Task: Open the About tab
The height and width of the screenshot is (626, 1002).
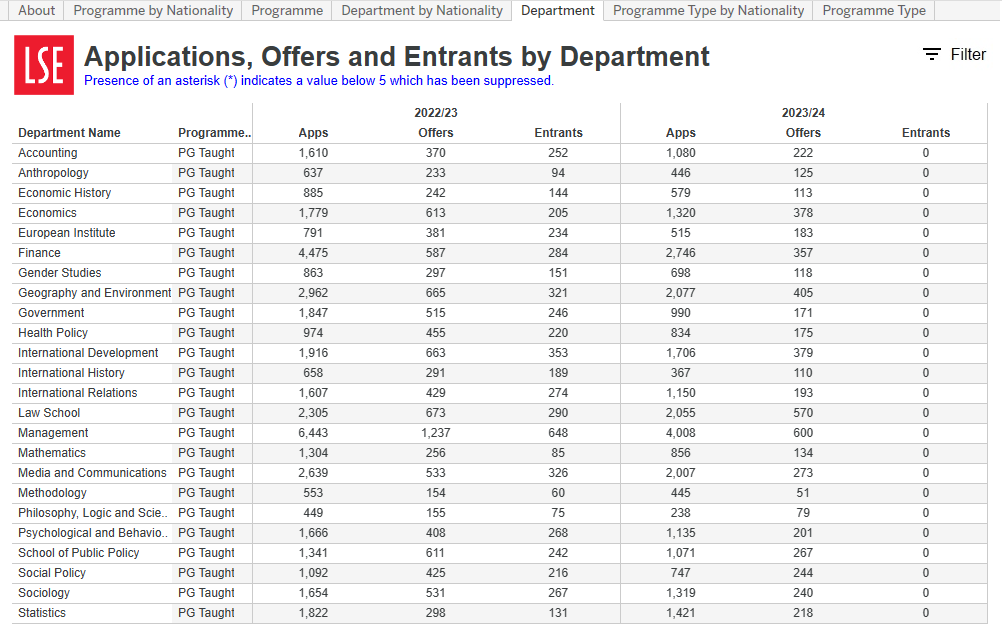Action: pos(37,11)
